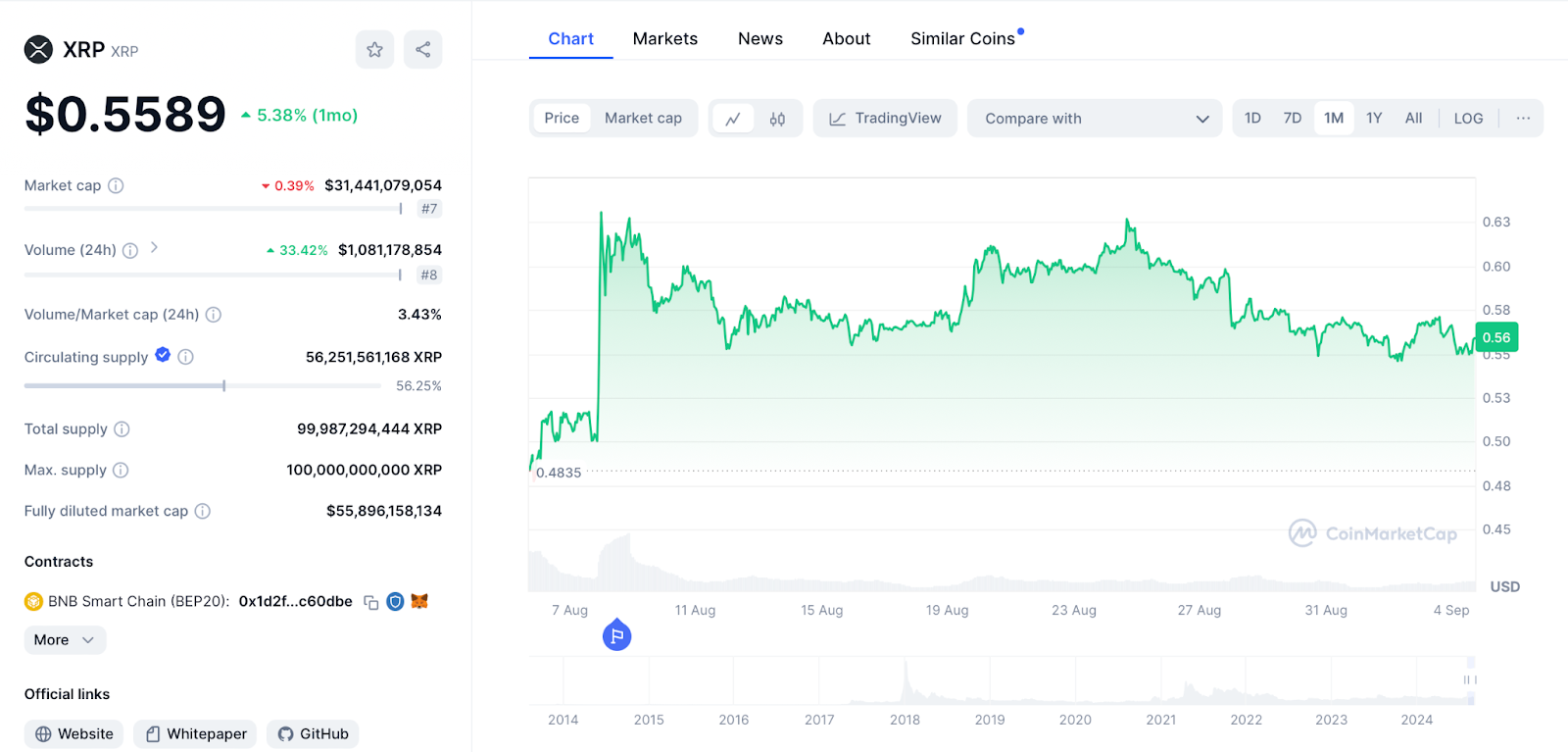Open the official Website link
The height and width of the screenshot is (752, 1568).
point(73,734)
